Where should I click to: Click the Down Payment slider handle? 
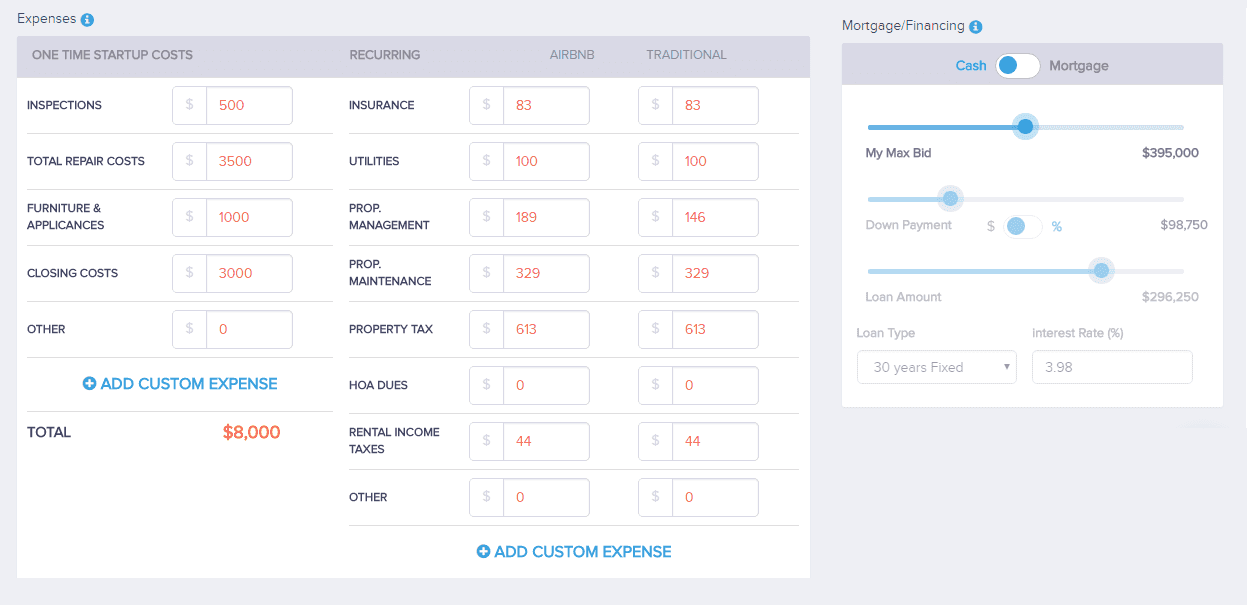click(951, 199)
